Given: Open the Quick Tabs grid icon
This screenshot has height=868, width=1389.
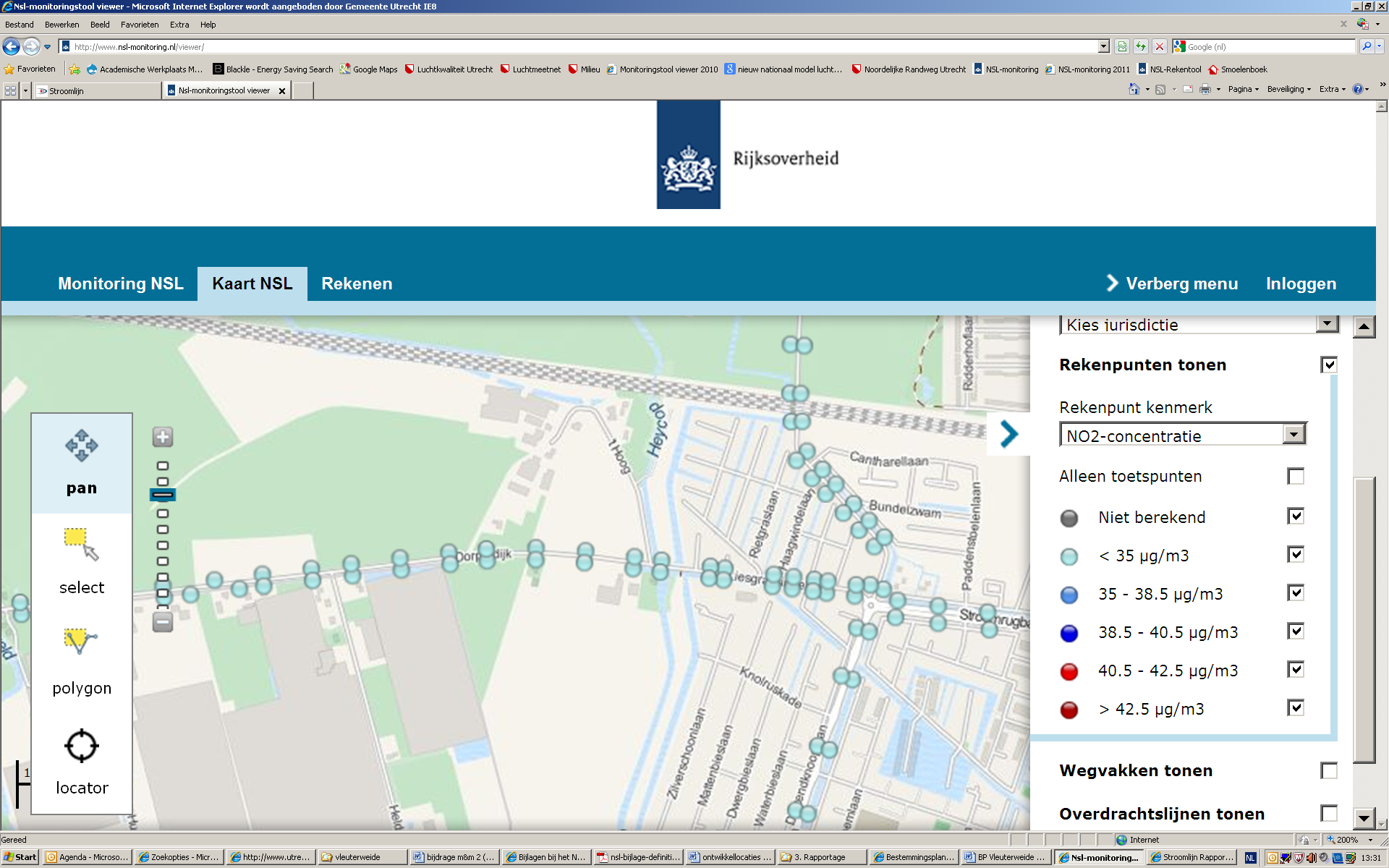Looking at the screenshot, I should point(10,90).
